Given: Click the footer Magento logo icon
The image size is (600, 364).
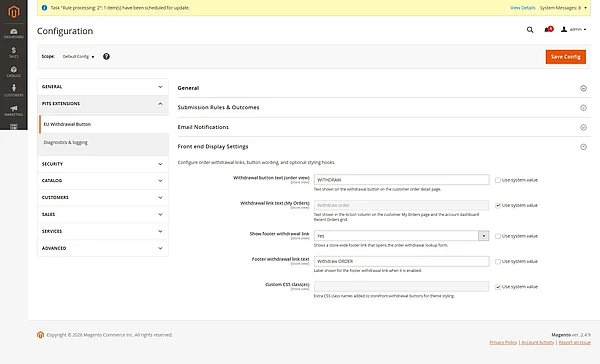Looking at the screenshot, I should point(41,335).
